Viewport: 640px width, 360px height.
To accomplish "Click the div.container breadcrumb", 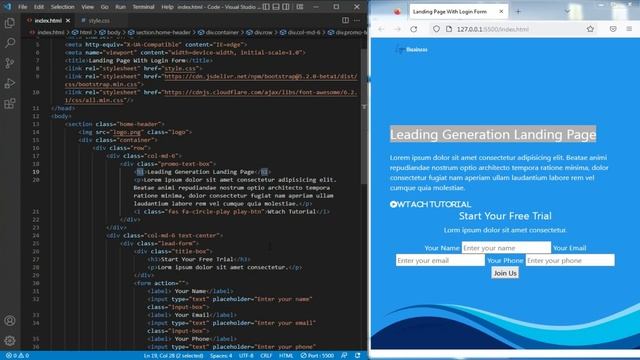I will click(x=222, y=32).
